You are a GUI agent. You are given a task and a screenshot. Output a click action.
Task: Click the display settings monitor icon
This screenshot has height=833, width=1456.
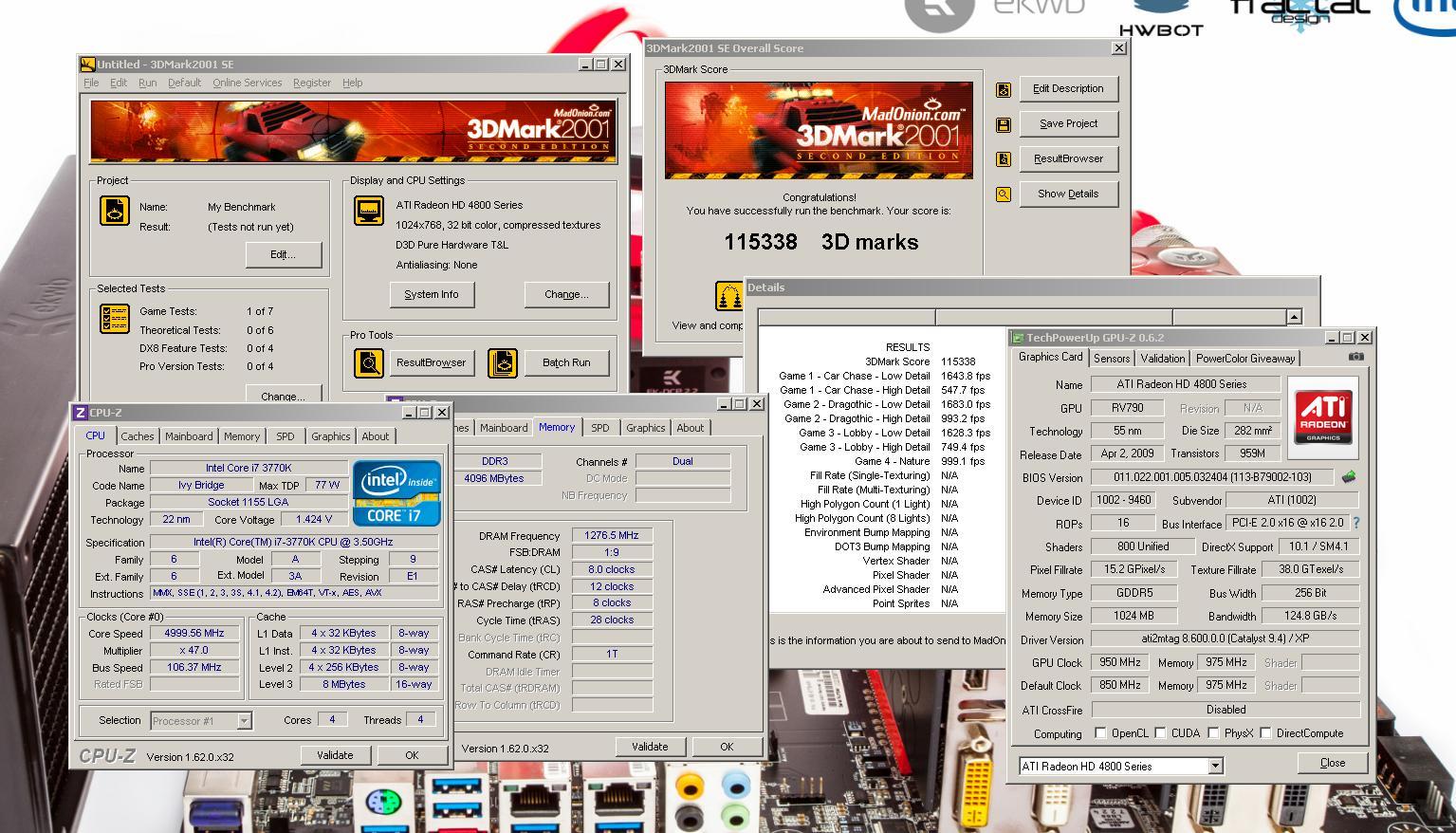click(369, 211)
